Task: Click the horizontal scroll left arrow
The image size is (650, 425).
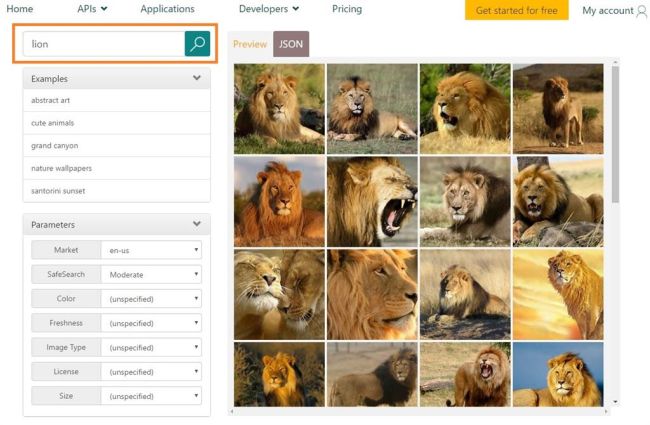Action: pos(232,411)
